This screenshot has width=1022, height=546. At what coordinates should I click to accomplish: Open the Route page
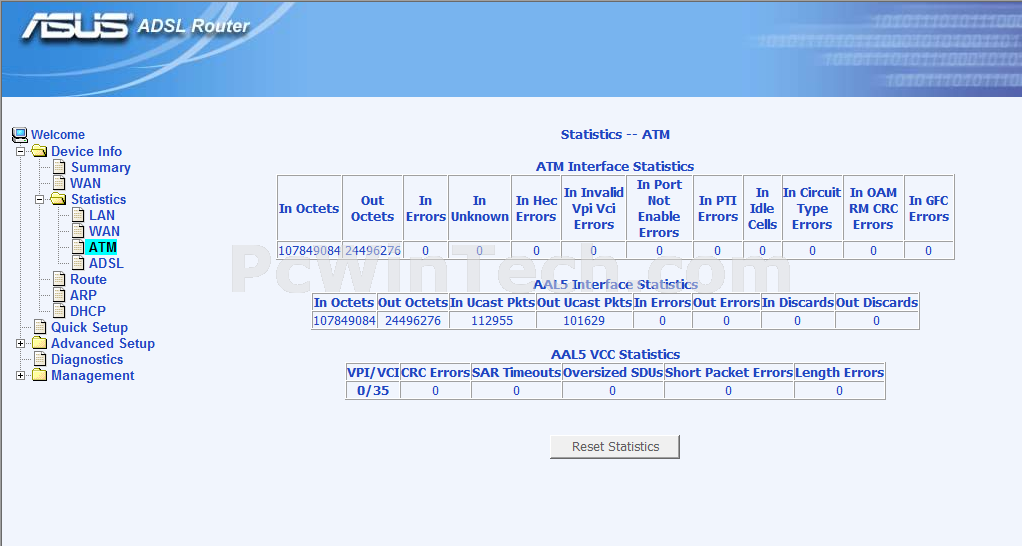point(89,280)
